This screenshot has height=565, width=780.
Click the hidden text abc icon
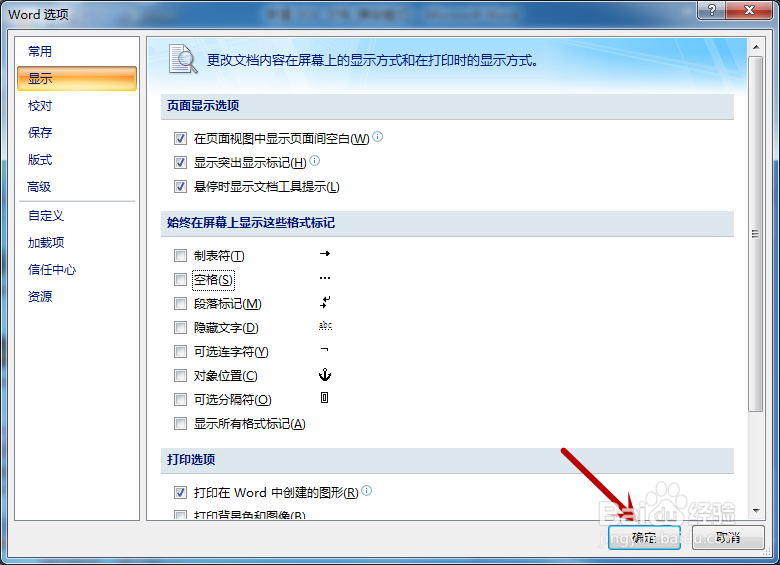coord(325,326)
